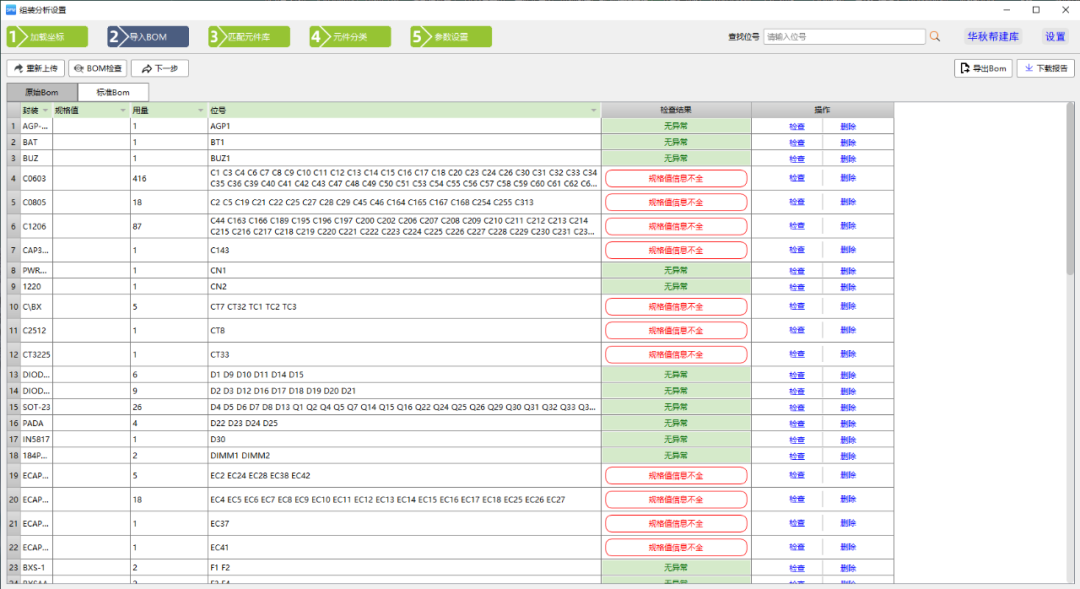Open the 封装 column filter dropdown
Viewport: 1080px width, 589px height.
click(45, 110)
